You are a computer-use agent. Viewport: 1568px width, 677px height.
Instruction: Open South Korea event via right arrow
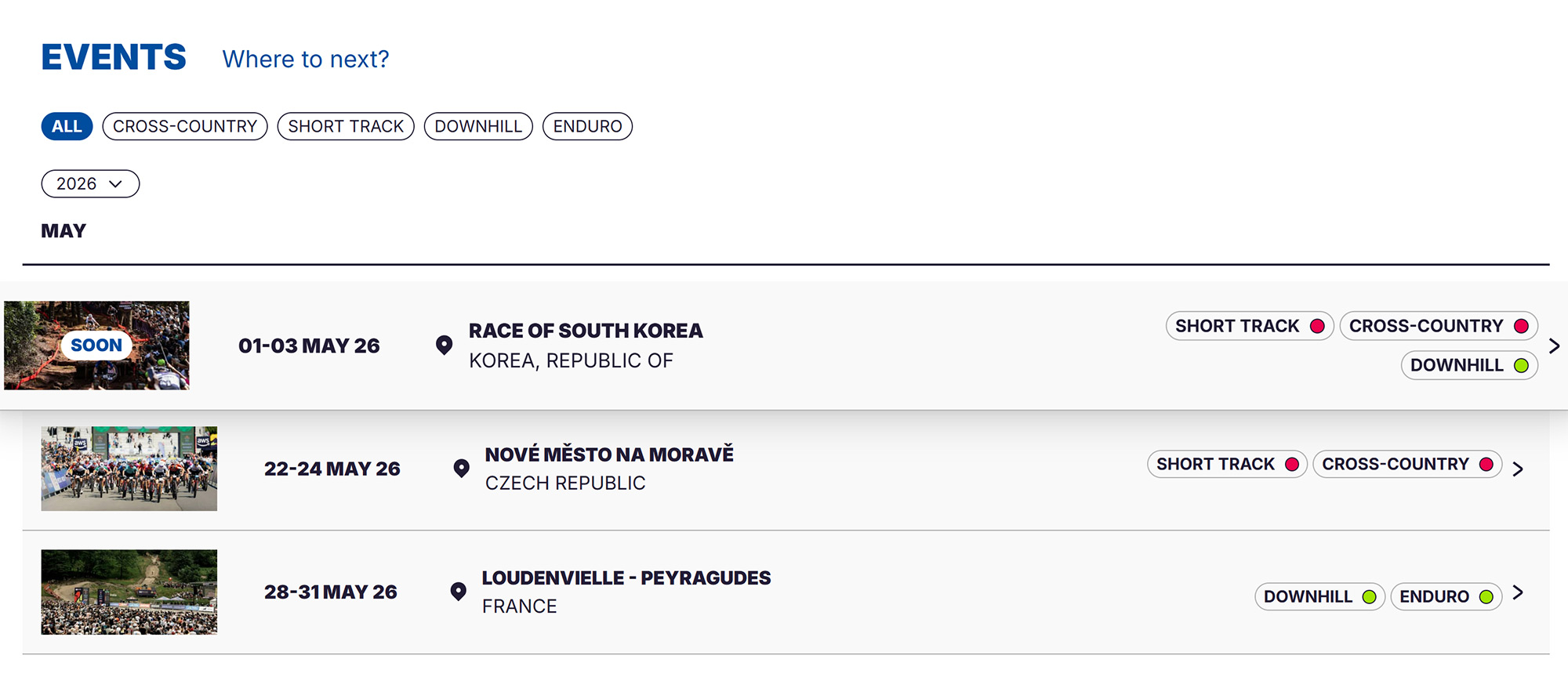[1554, 346]
